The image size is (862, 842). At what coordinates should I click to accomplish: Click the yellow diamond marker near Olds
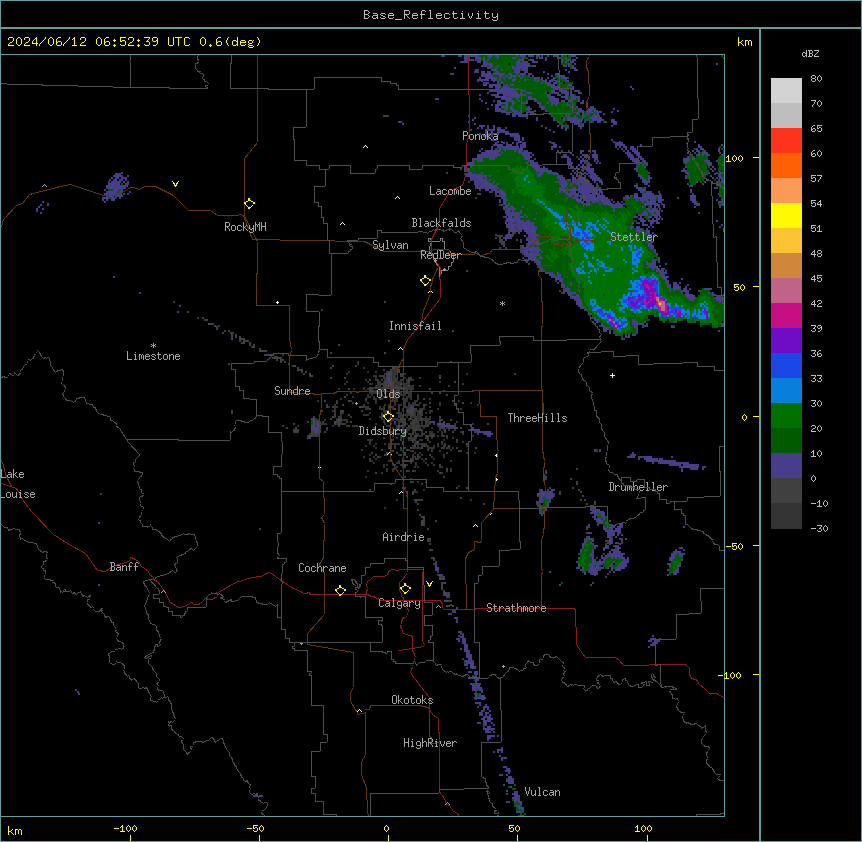coord(388,416)
